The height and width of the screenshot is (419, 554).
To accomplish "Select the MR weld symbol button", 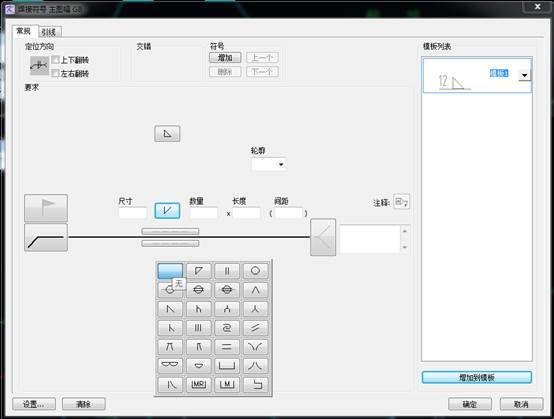I will click(x=198, y=384).
